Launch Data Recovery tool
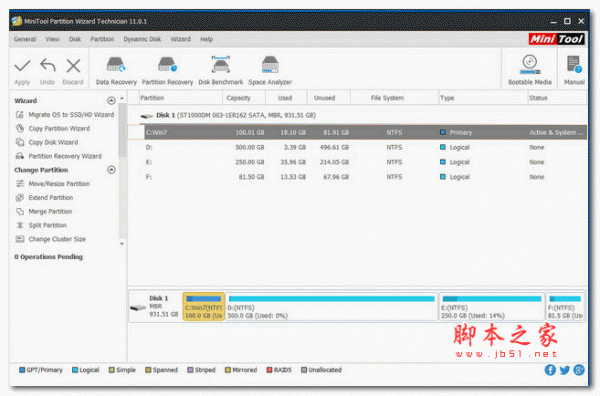 pyautogui.click(x=116, y=71)
